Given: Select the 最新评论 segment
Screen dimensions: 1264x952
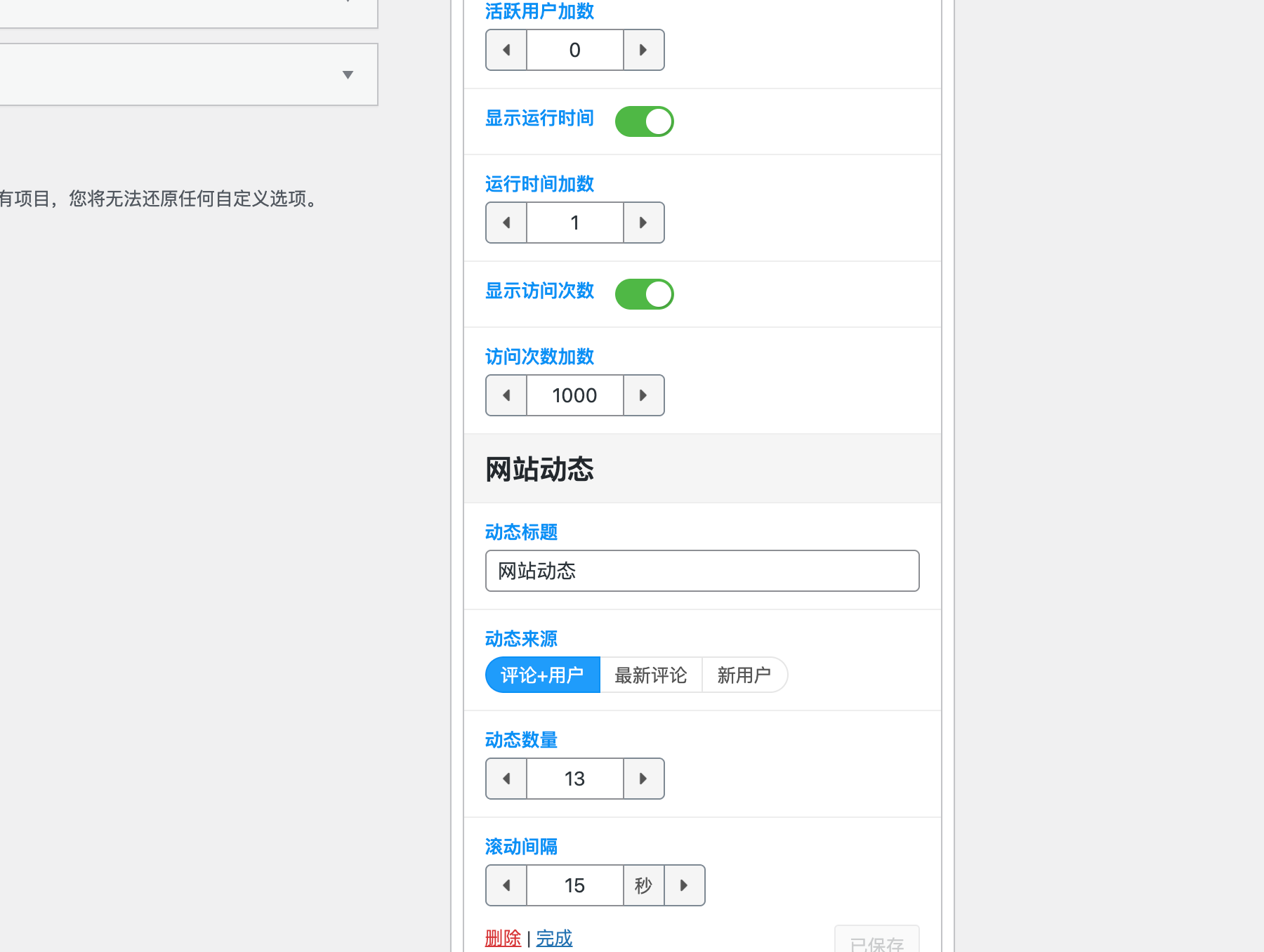Looking at the screenshot, I should click(650, 675).
